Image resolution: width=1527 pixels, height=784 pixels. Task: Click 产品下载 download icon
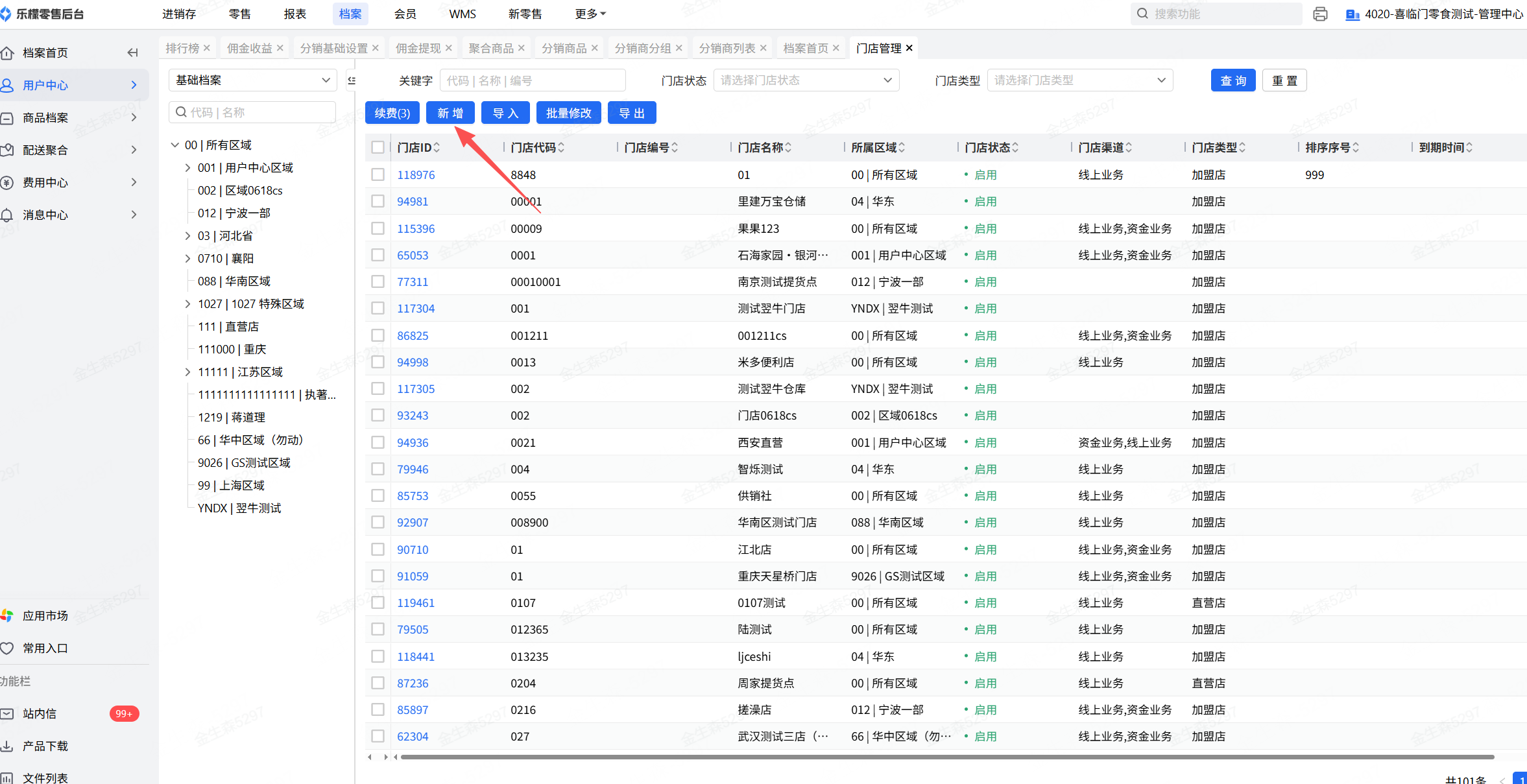point(7,746)
